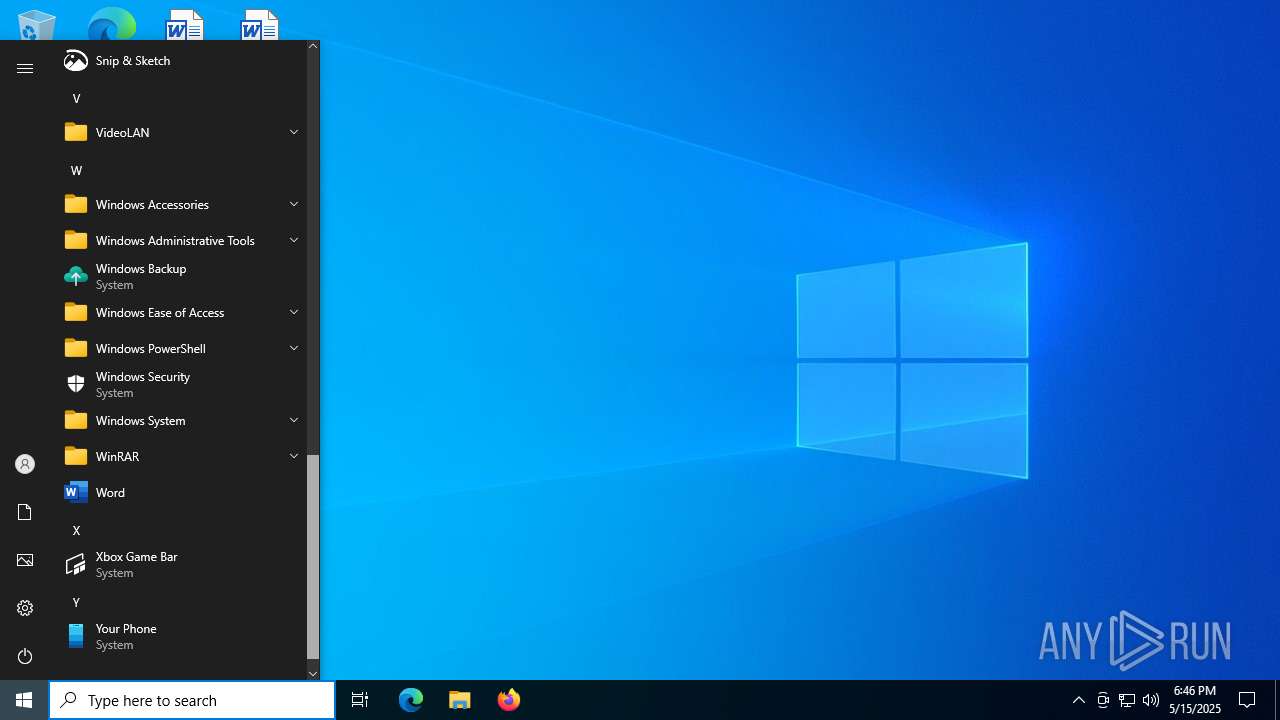Launch Microsoft Edge from taskbar
The image size is (1280, 720).
point(411,700)
